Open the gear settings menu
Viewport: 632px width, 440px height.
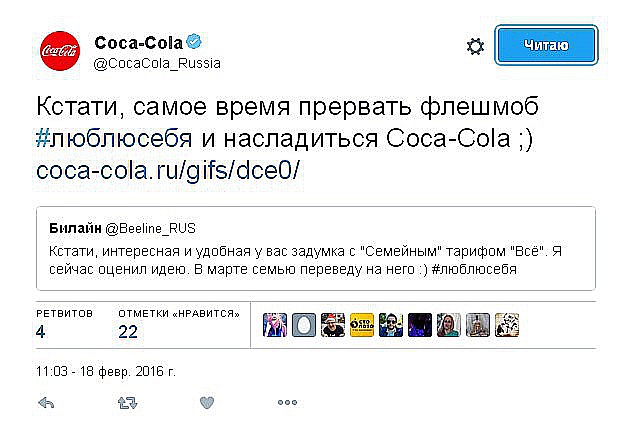[476, 46]
